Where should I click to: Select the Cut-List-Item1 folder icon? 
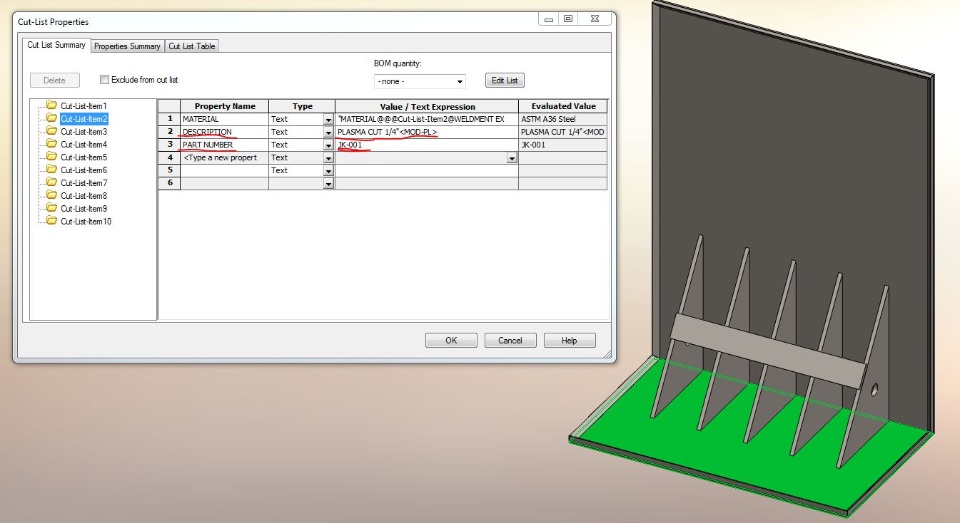[51, 105]
